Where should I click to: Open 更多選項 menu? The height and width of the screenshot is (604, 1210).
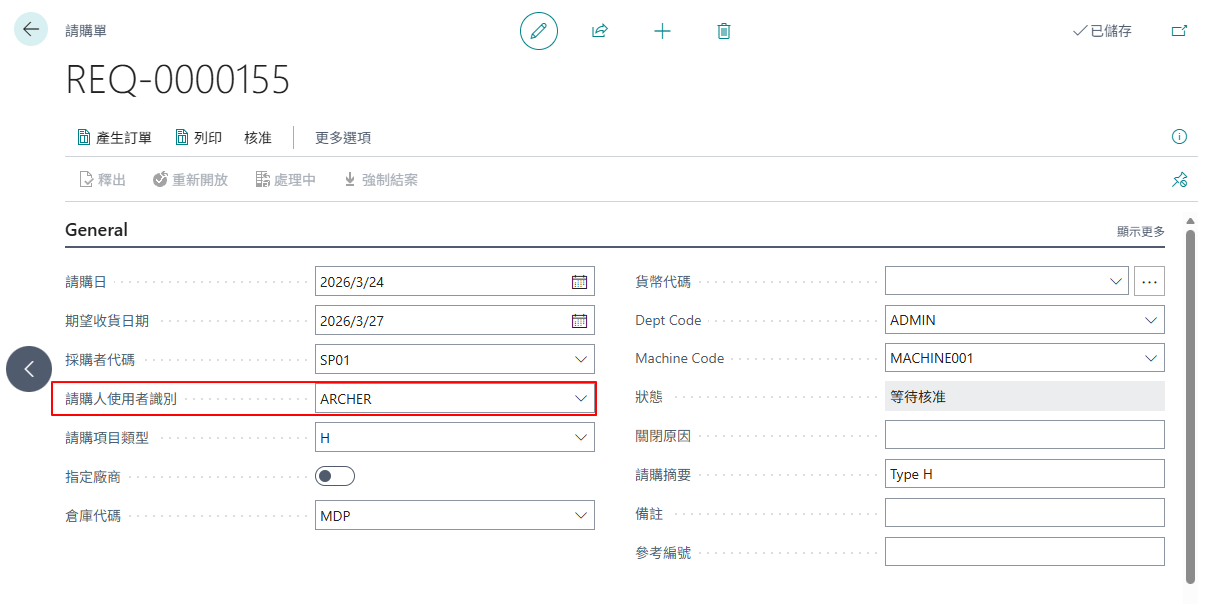point(343,137)
